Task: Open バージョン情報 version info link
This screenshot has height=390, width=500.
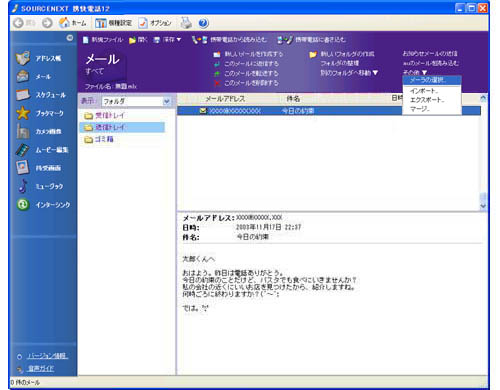Action: coord(48,356)
